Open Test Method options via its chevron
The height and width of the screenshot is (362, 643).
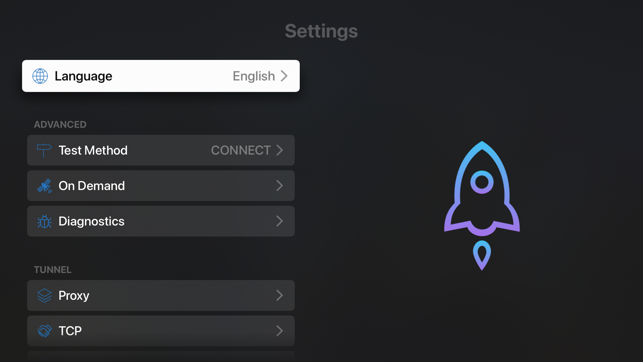(279, 150)
